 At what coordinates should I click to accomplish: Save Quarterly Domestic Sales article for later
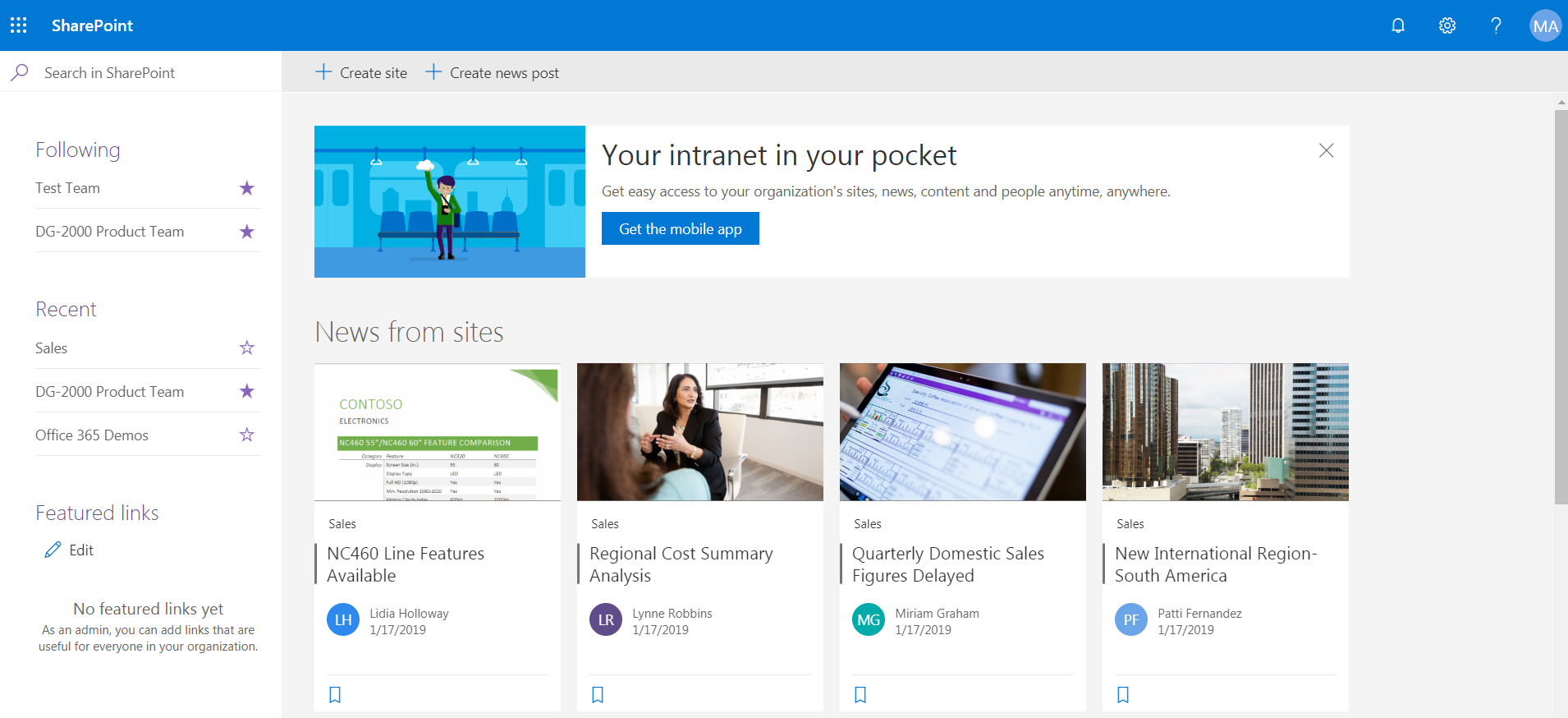tap(860, 695)
